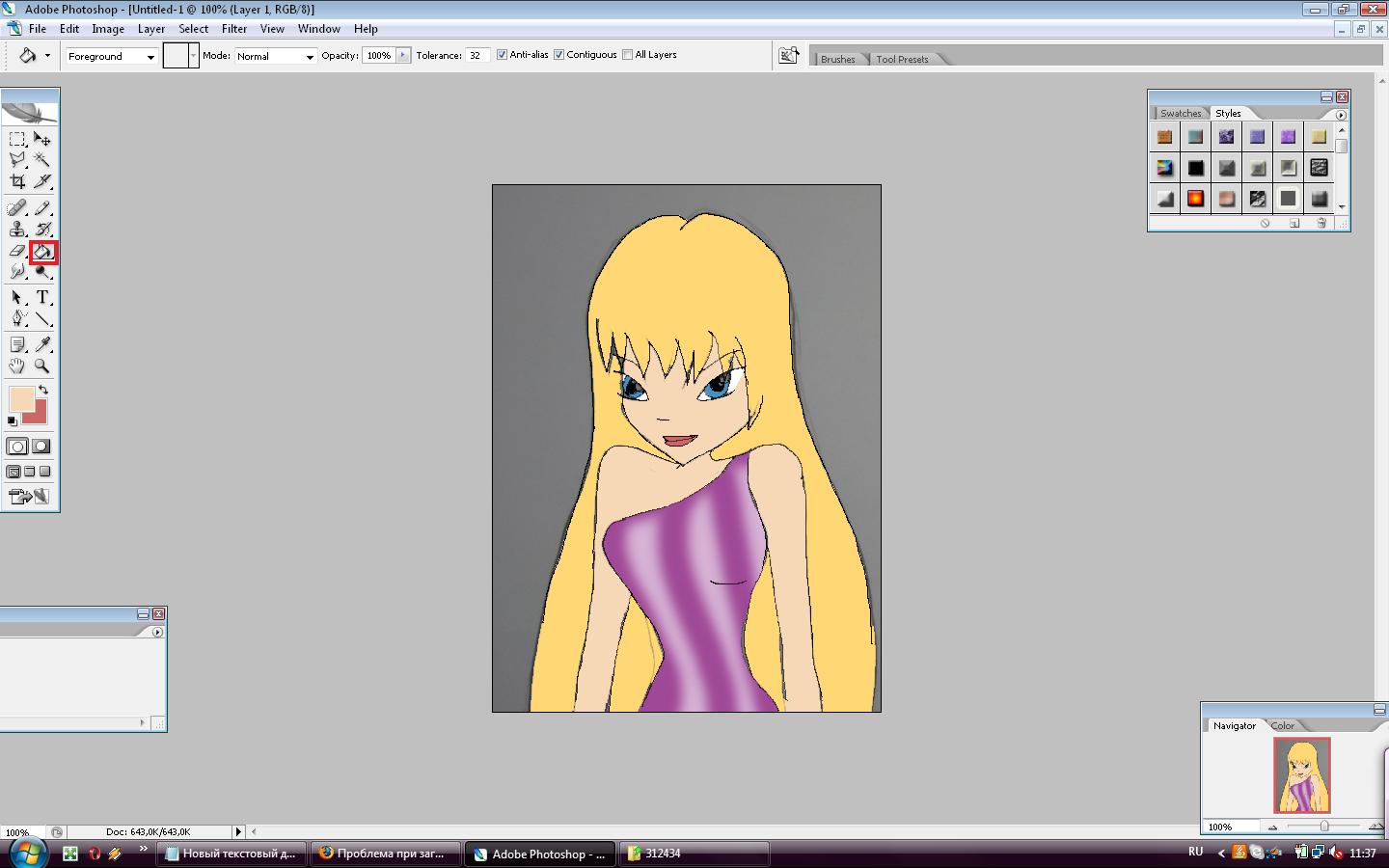Screen dimensions: 1389x868
Task: Open the File menu
Action: (x=38, y=29)
